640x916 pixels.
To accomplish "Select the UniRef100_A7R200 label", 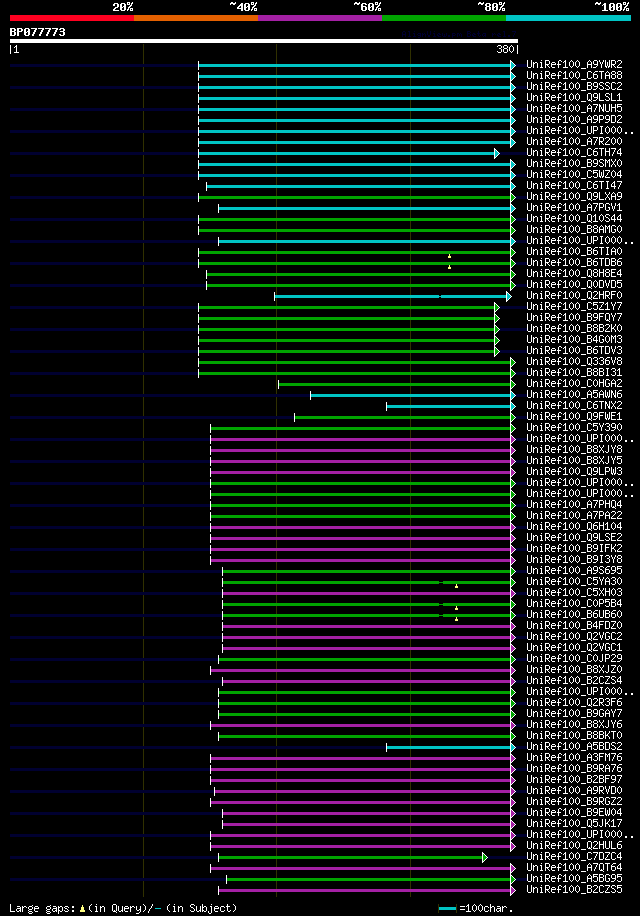I will pyautogui.click(x=574, y=141).
